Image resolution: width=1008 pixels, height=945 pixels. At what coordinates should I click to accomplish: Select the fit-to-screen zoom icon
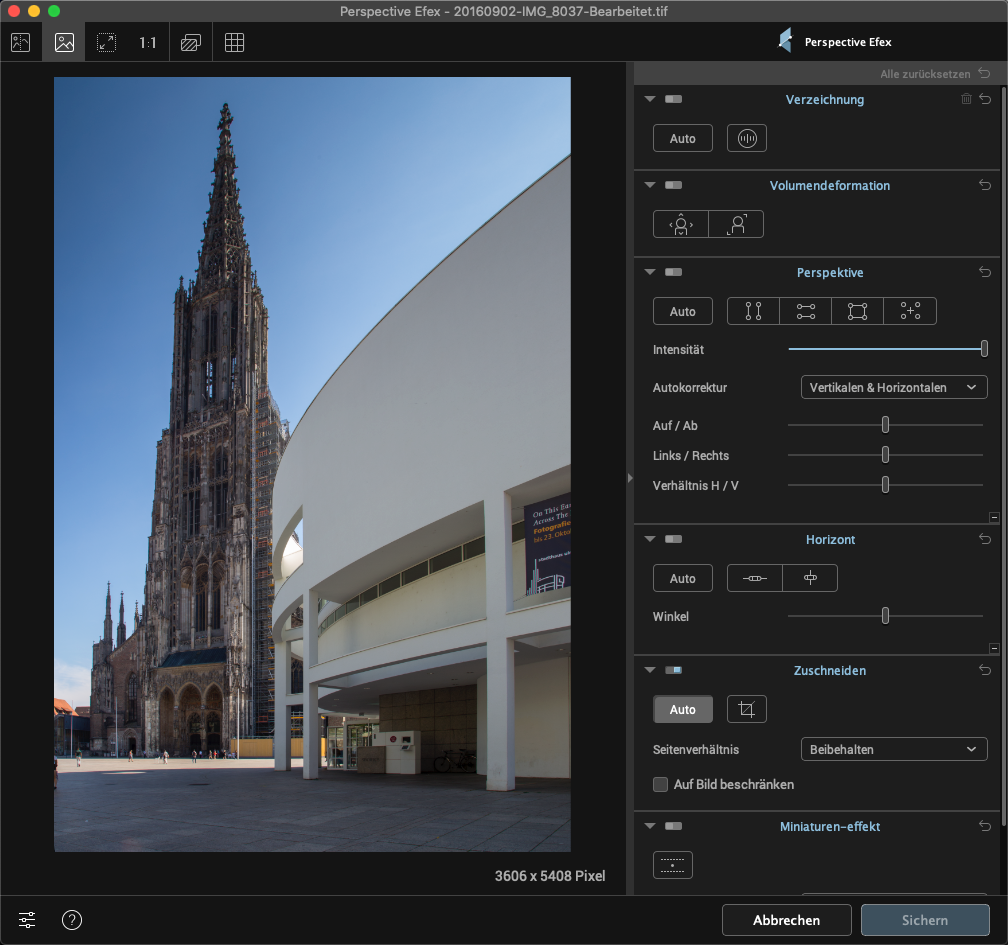[106, 43]
